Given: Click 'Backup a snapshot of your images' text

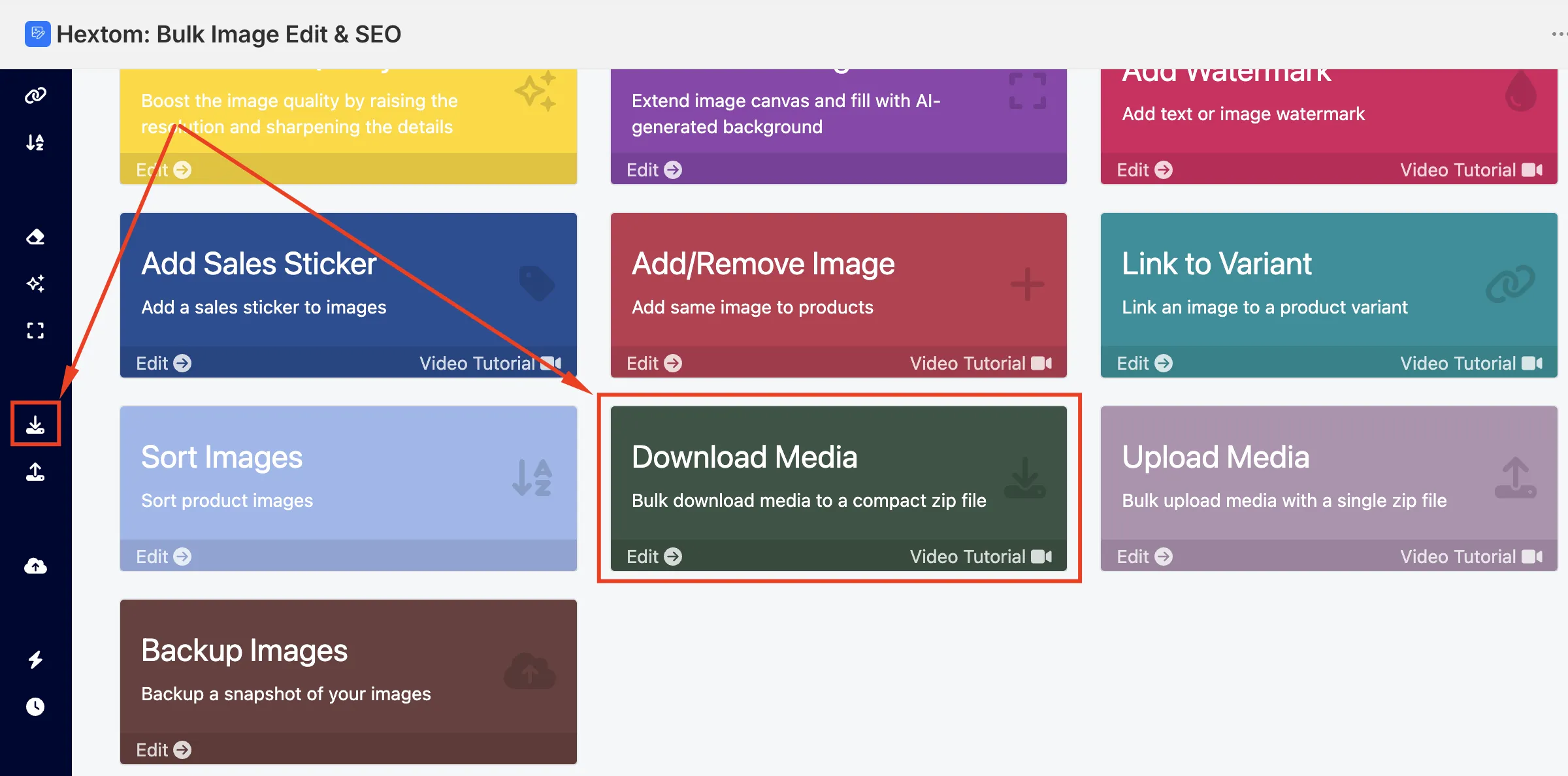Looking at the screenshot, I should point(286,694).
